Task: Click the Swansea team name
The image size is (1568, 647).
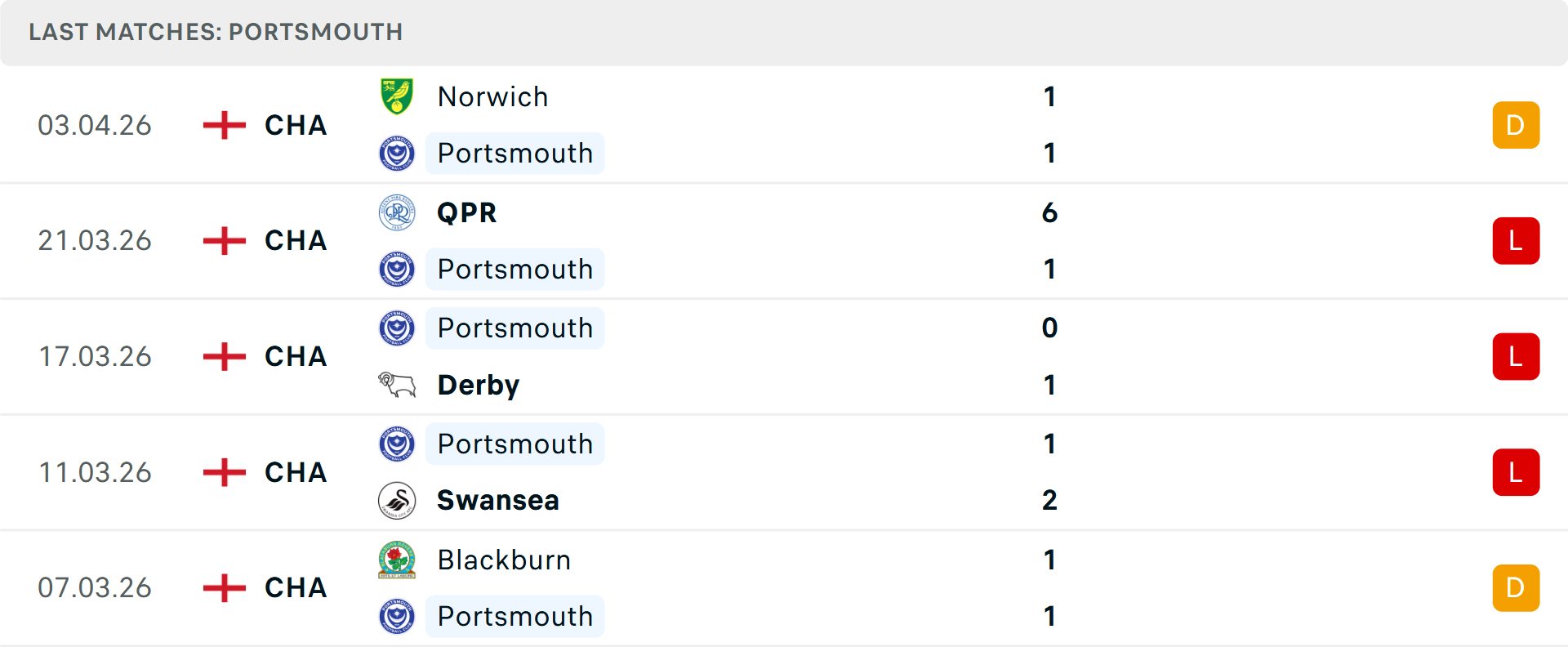Action: click(x=498, y=500)
